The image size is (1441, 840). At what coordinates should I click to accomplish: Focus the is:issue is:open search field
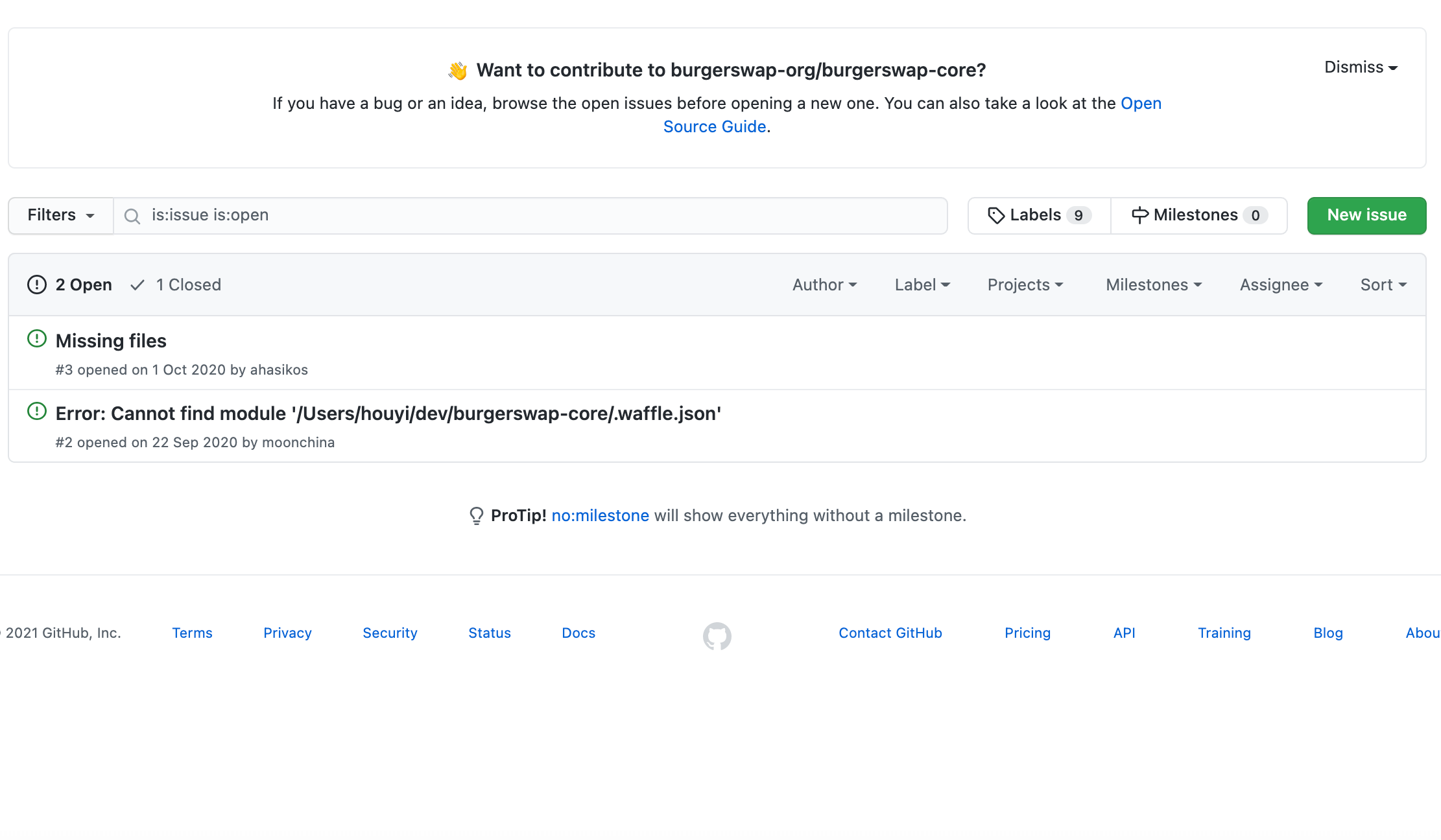pos(538,215)
